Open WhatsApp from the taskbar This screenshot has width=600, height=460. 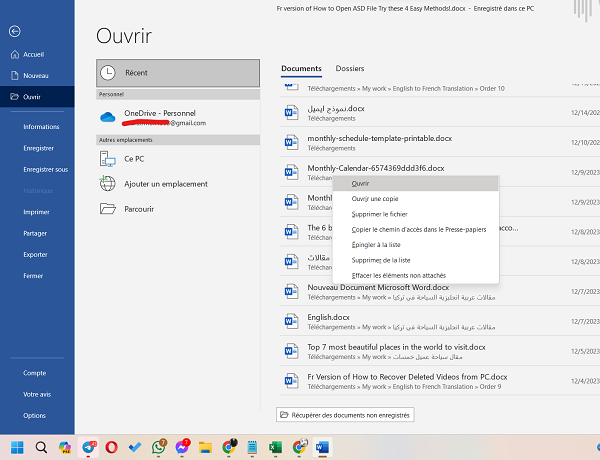pyautogui.click(x=158, y=447)
